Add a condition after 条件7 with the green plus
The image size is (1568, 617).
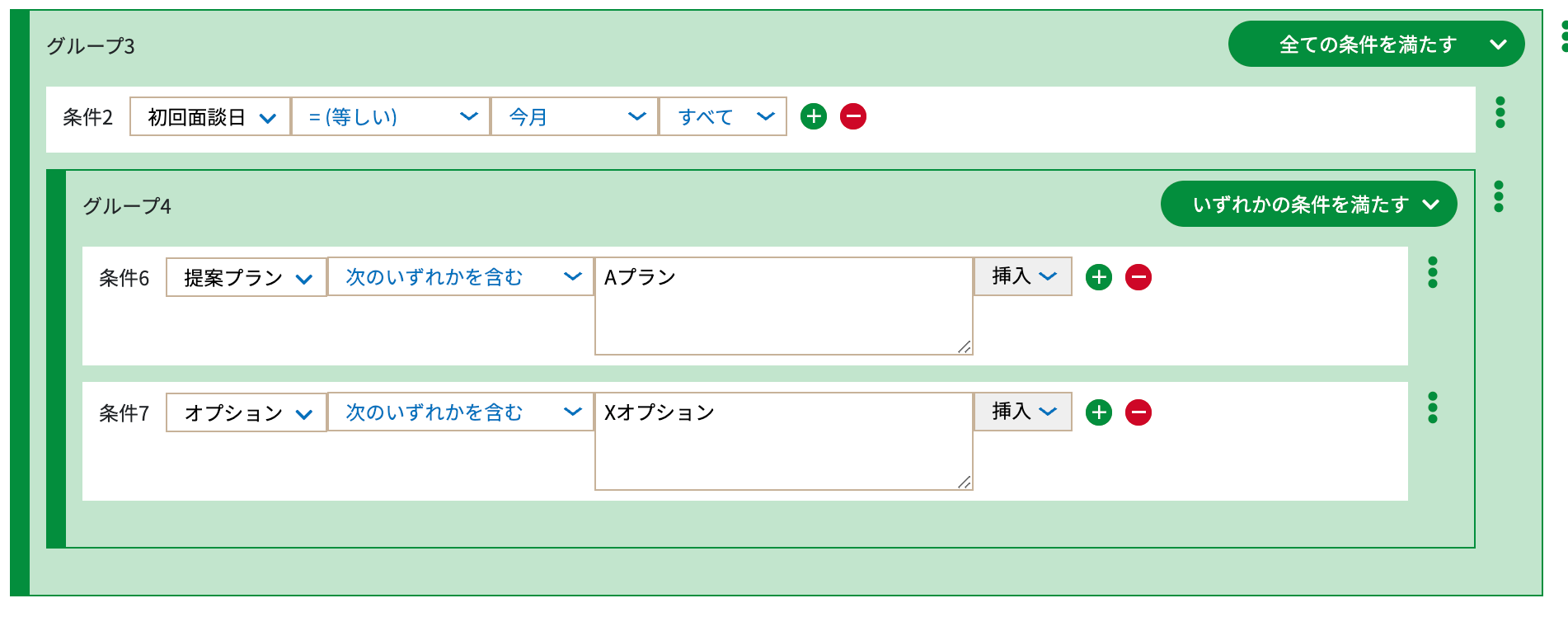[x=1099, y=412]
